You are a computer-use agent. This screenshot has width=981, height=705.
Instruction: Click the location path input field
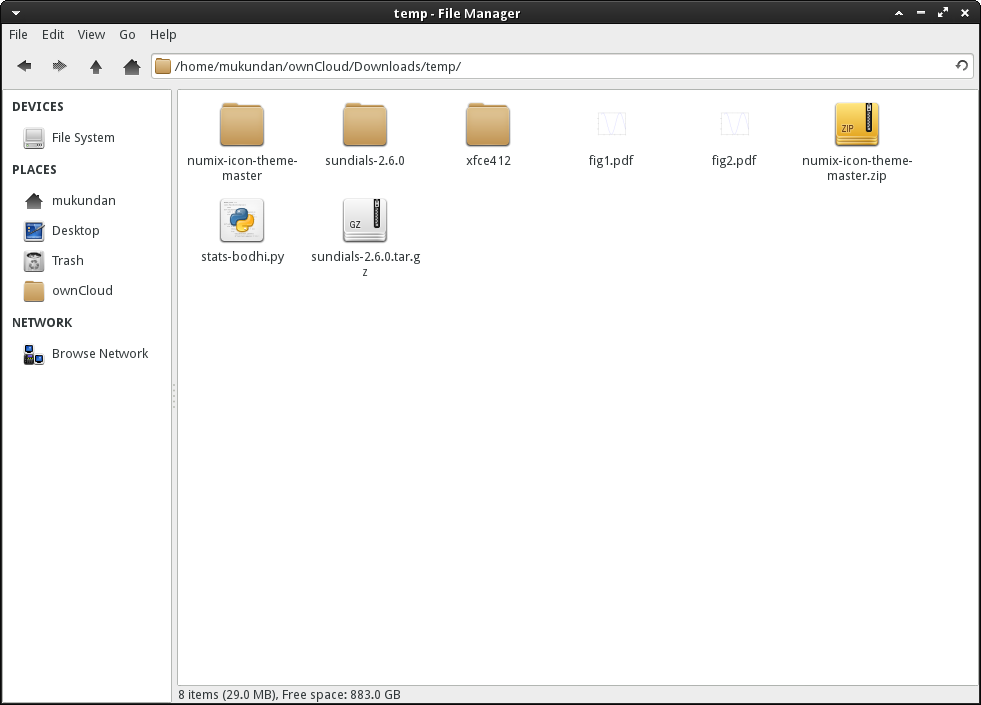560,66
